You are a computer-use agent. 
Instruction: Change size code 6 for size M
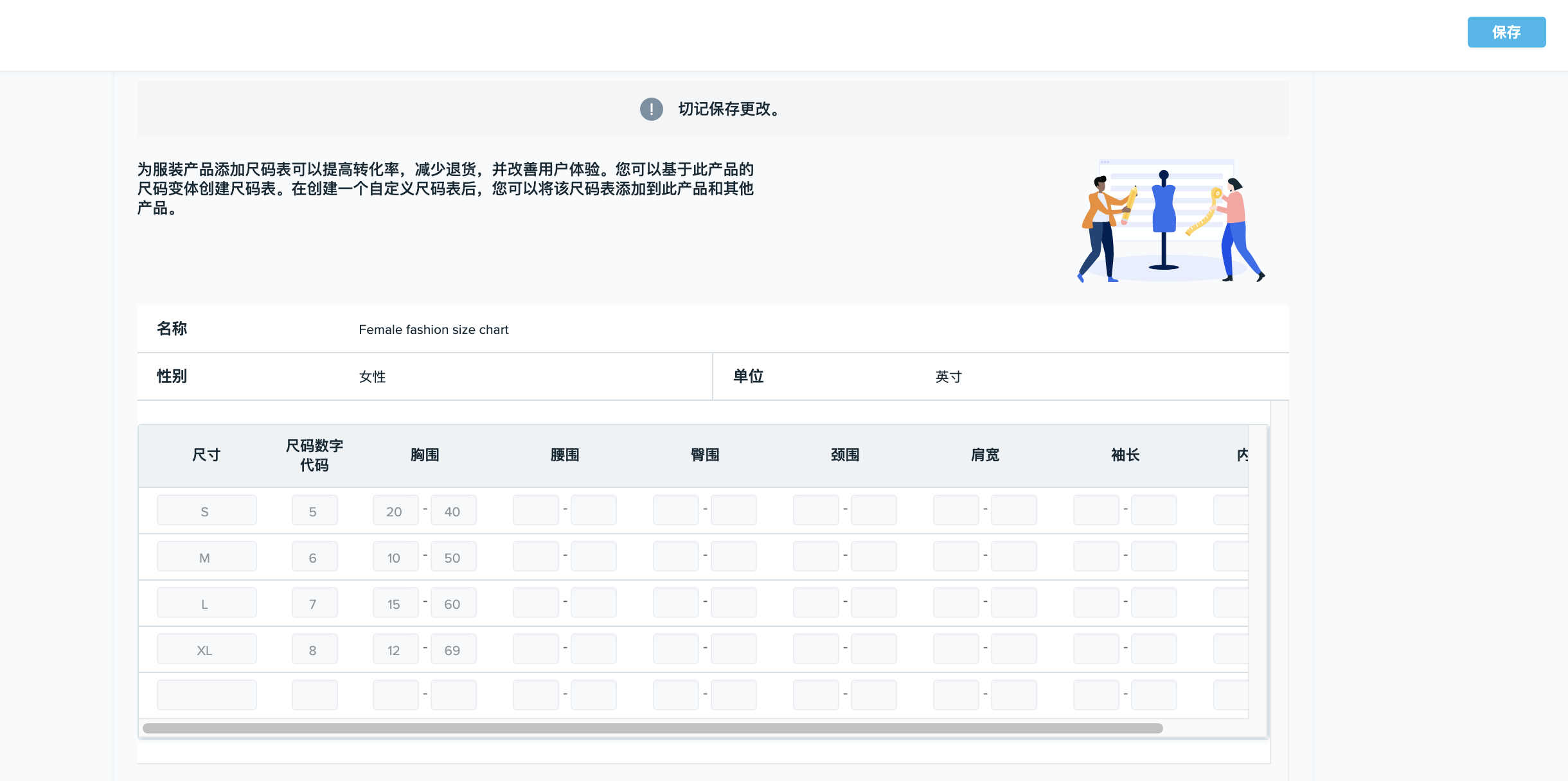click(x=314, y=556)
